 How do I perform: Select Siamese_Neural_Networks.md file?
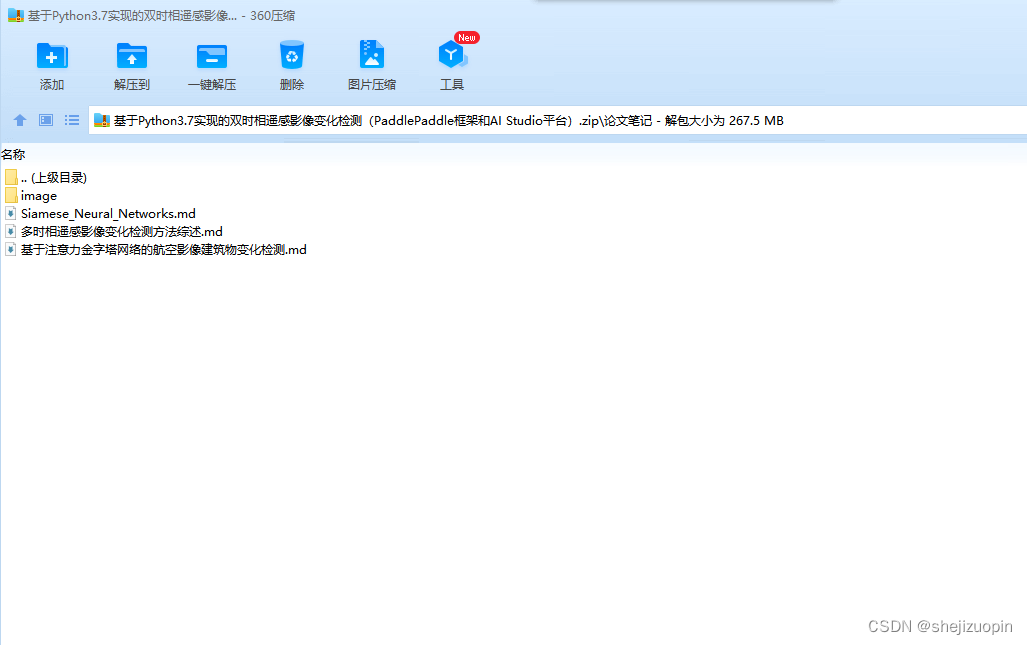point(108,213)
